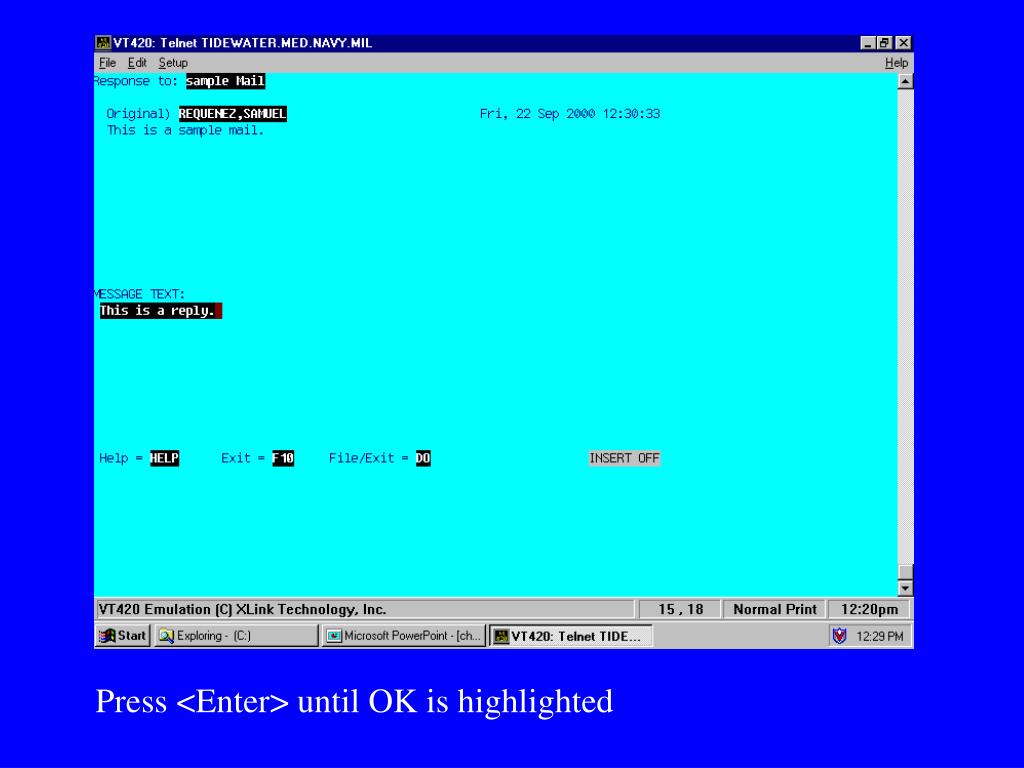Click the PowerPoint icon in the taskbar
The image size is (1024, 768).
pyautogui.click(x=334, y=635)
